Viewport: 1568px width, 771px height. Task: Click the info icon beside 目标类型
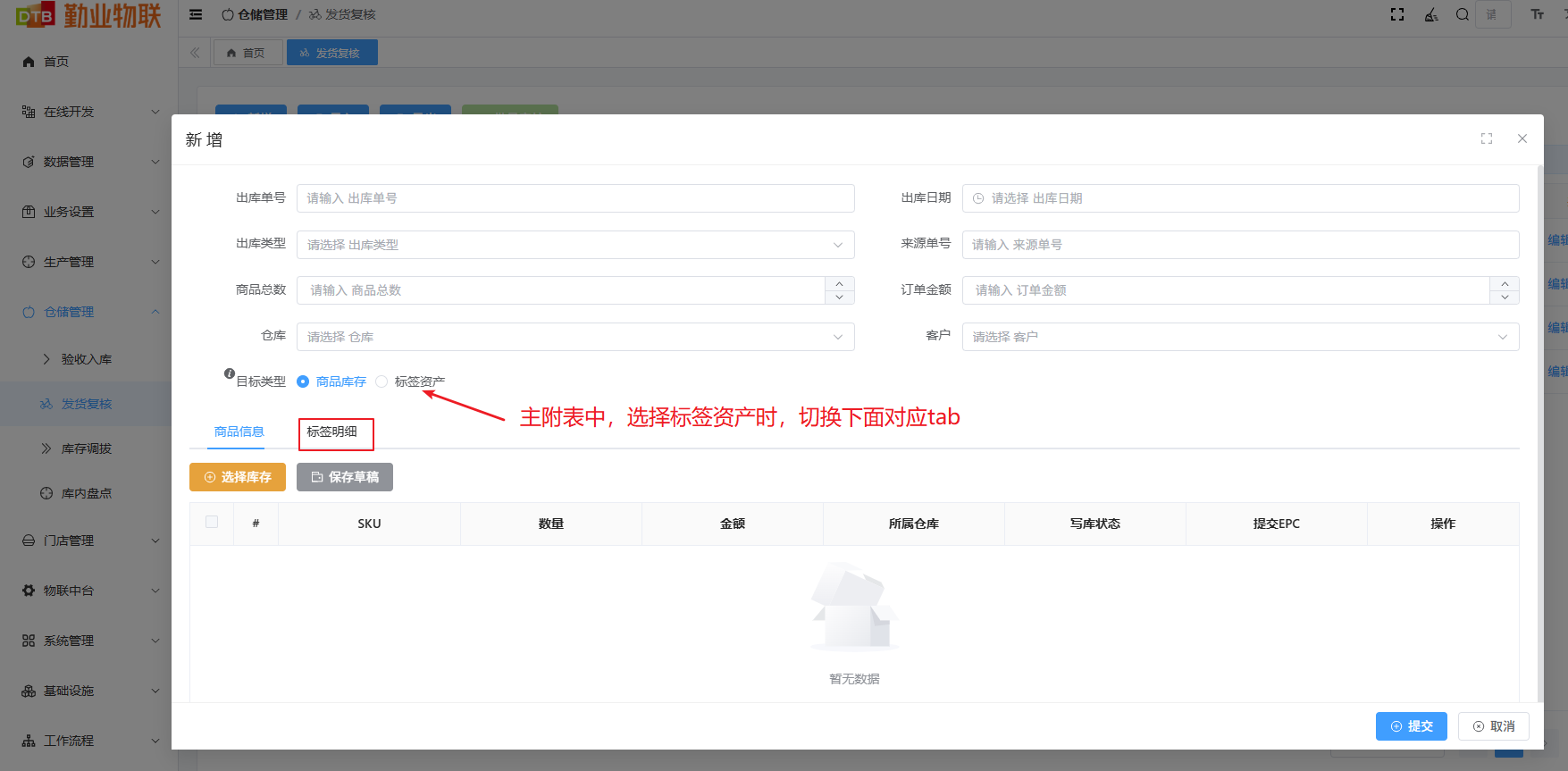(230, 373)
